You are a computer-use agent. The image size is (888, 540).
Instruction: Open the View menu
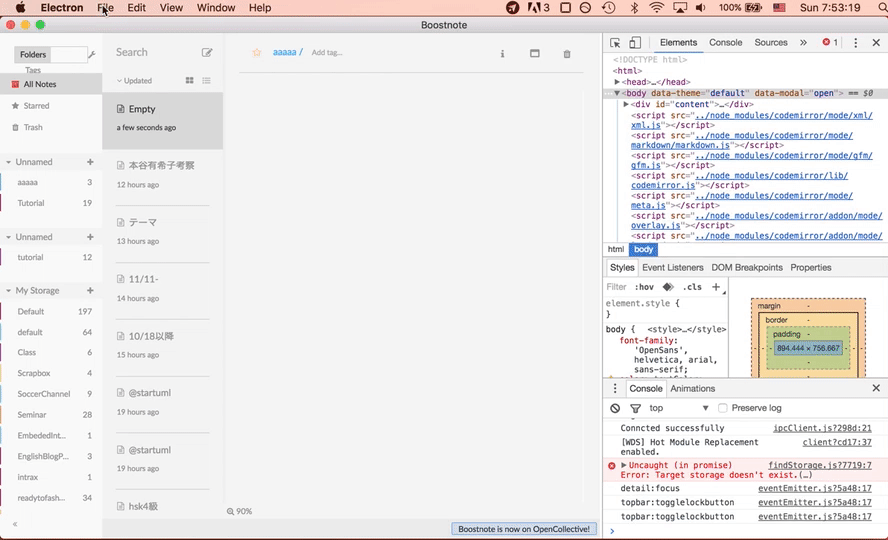tap(171, 8)
